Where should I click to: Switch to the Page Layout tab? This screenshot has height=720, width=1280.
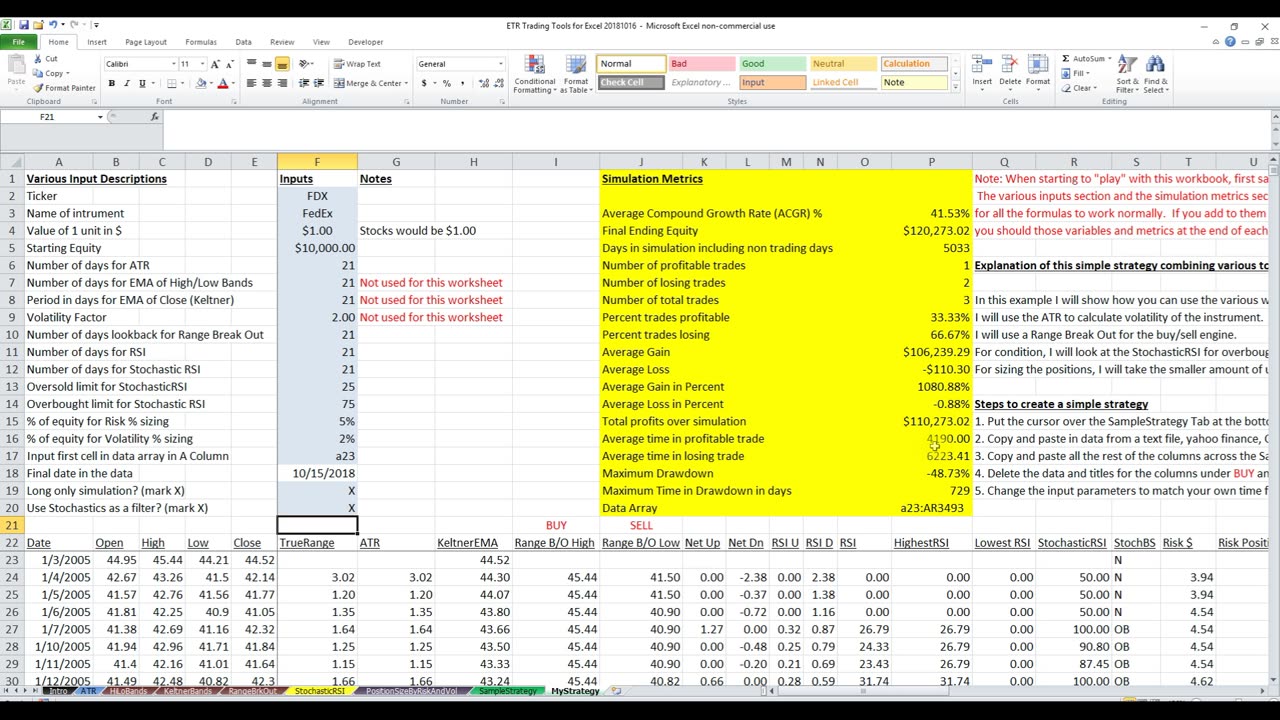[x=146, y=42]
